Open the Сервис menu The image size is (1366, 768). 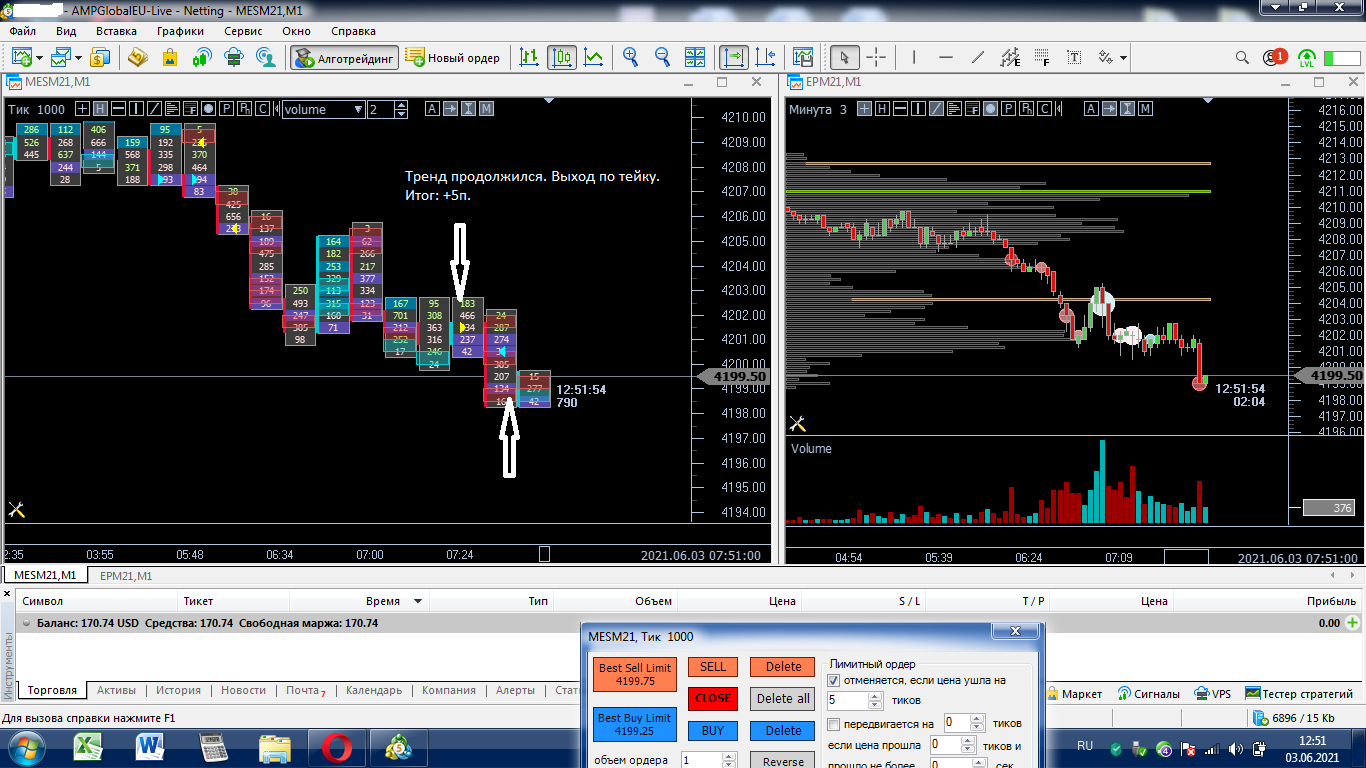tap(243, 31)
